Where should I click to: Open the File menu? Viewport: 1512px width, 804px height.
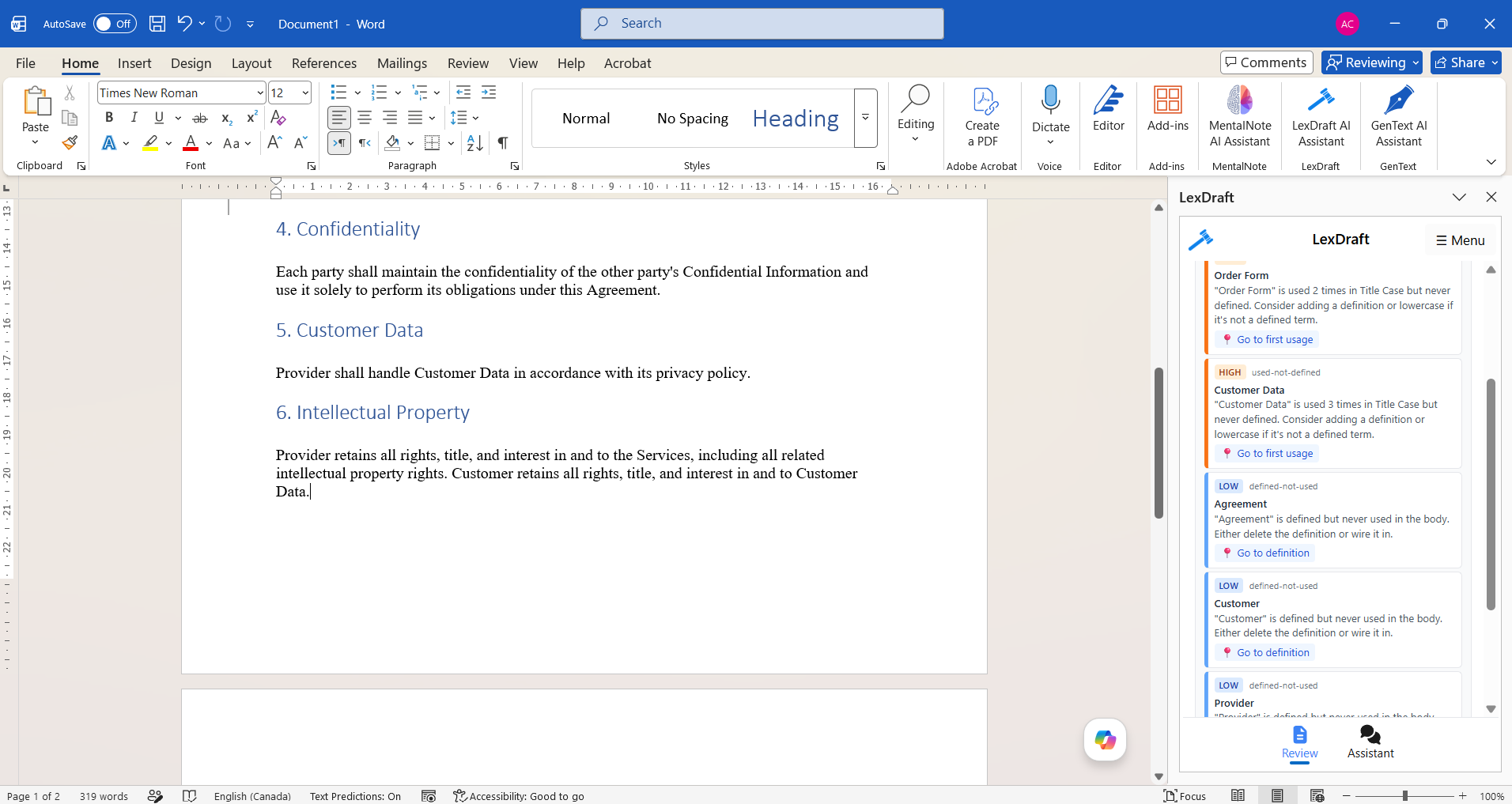(x=25, y=63)
